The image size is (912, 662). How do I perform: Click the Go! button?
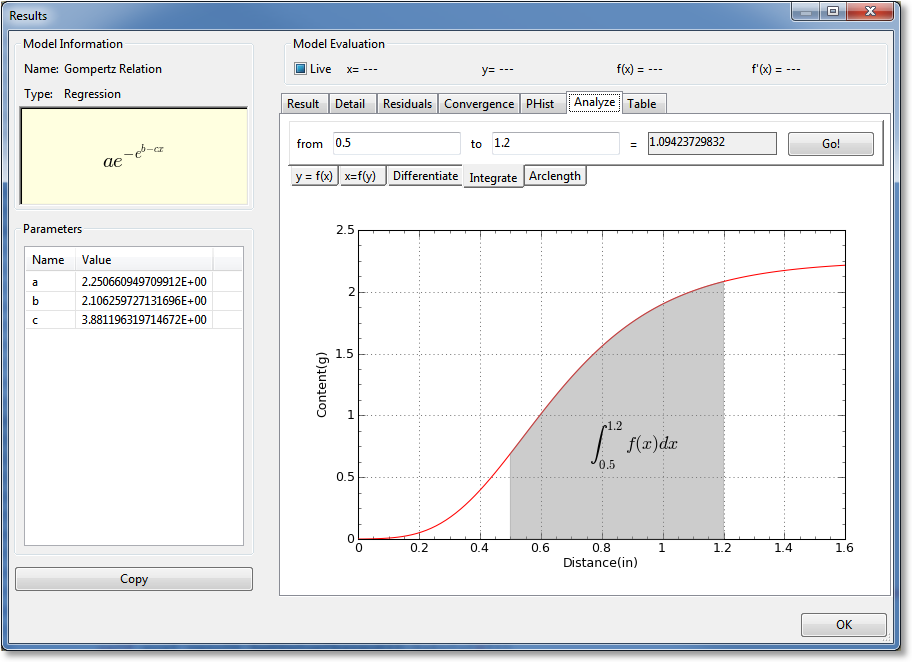pos(831,144)
